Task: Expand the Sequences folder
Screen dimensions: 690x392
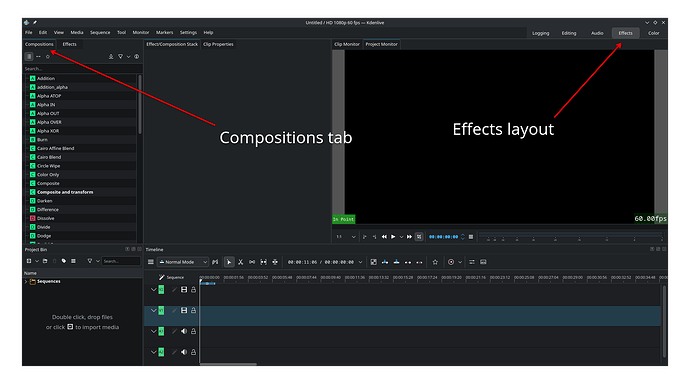Action: (x=26, y=282)
